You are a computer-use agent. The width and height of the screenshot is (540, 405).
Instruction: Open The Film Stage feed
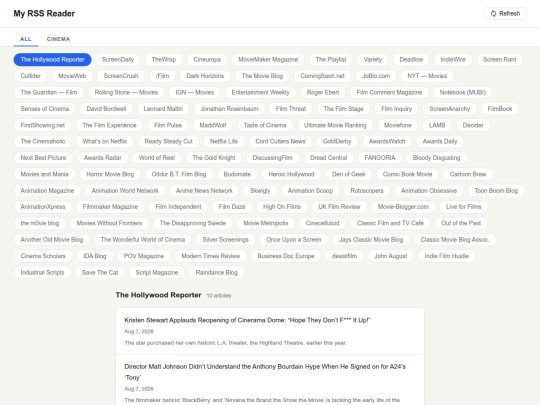[x=343, y=109]
